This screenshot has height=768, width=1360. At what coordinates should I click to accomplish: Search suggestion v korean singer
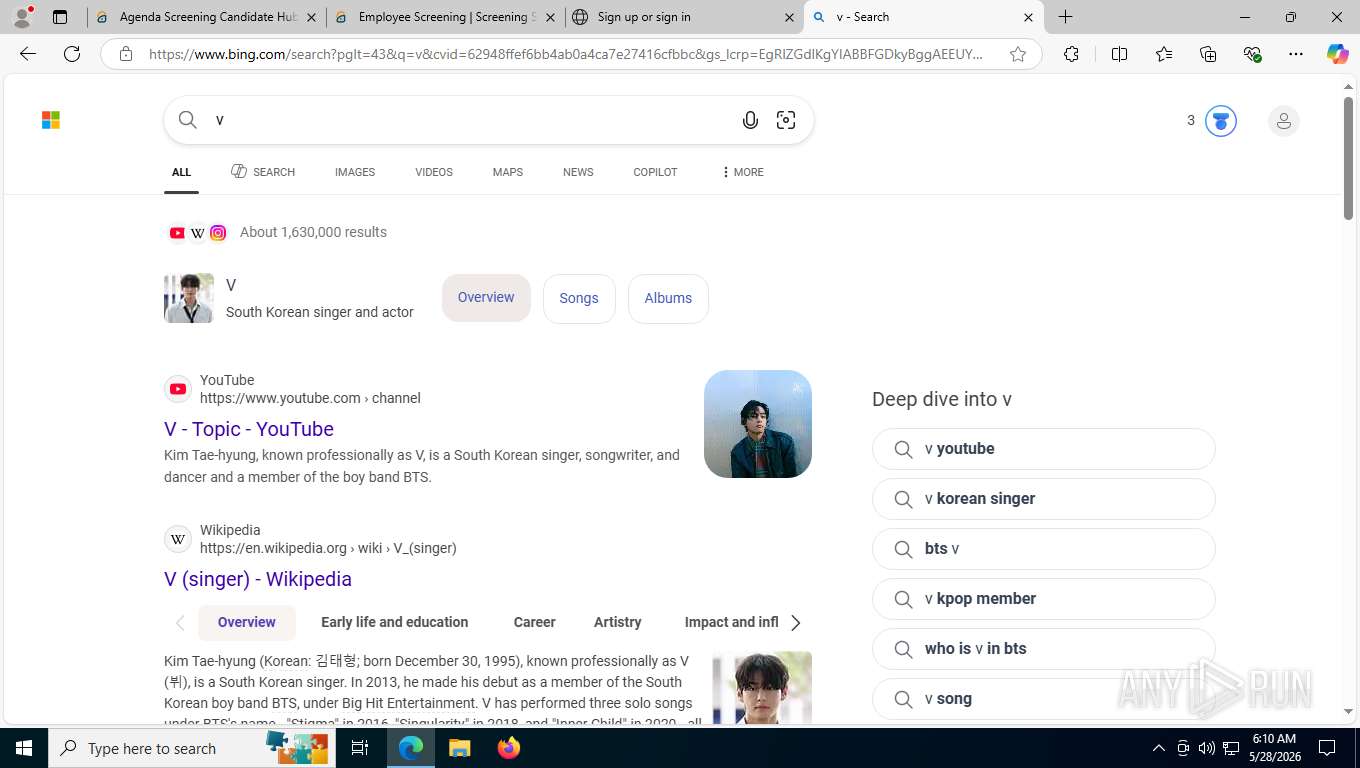pyautogui.click(x=1044, y=499)
